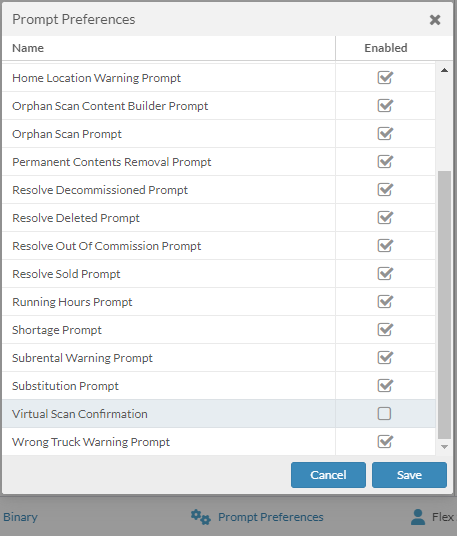Uncheck Home Location Warning Prompt
457x536 pixels.
tap(385, 78)
